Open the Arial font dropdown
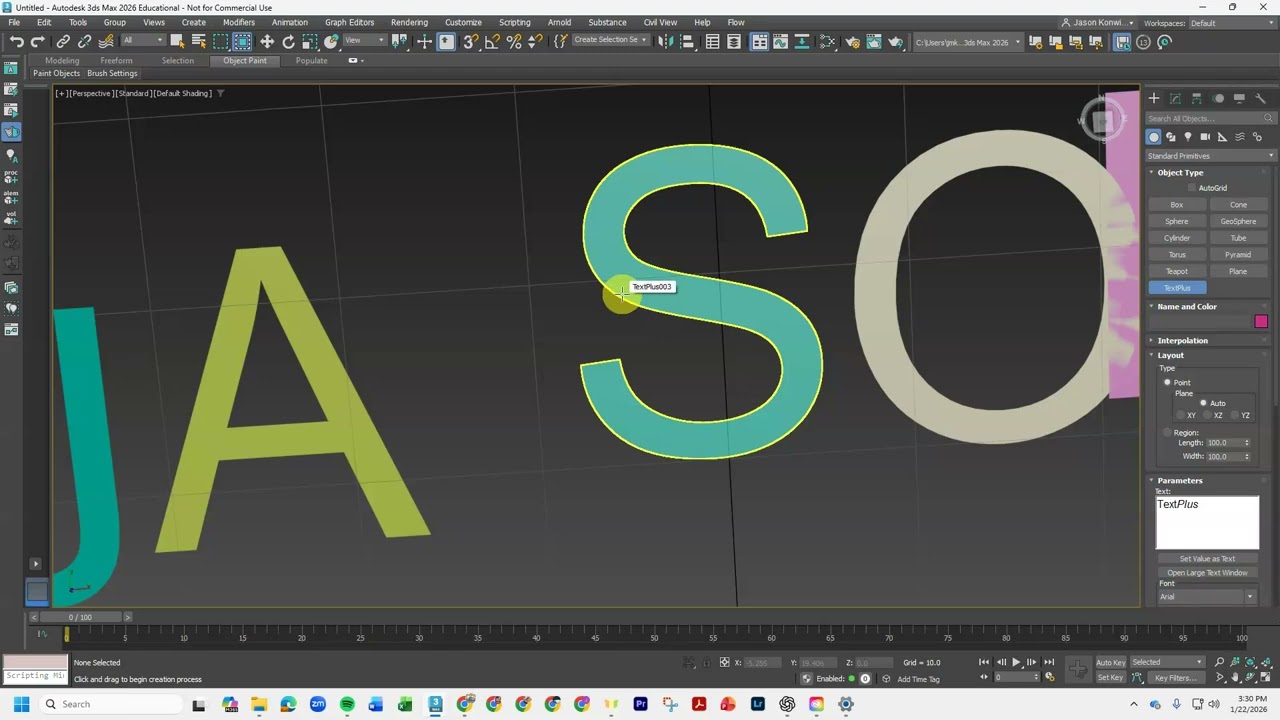The width and height of the screenshot is (1280, 720). click(1206, 597)
